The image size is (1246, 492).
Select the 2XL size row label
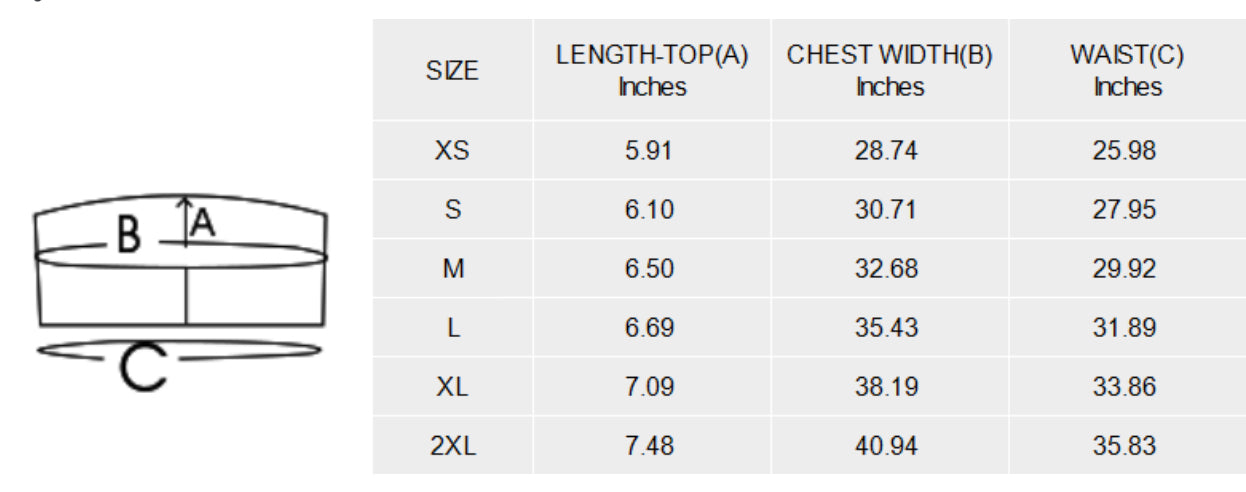click(x=452, y=446)
